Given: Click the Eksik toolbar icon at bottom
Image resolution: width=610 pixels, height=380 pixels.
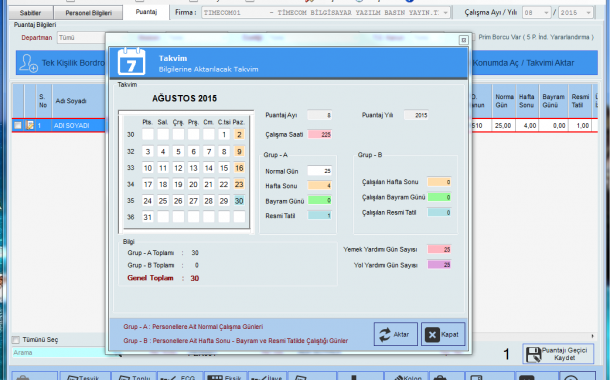Looking at the screenshot, I should (x=215, y=378).
